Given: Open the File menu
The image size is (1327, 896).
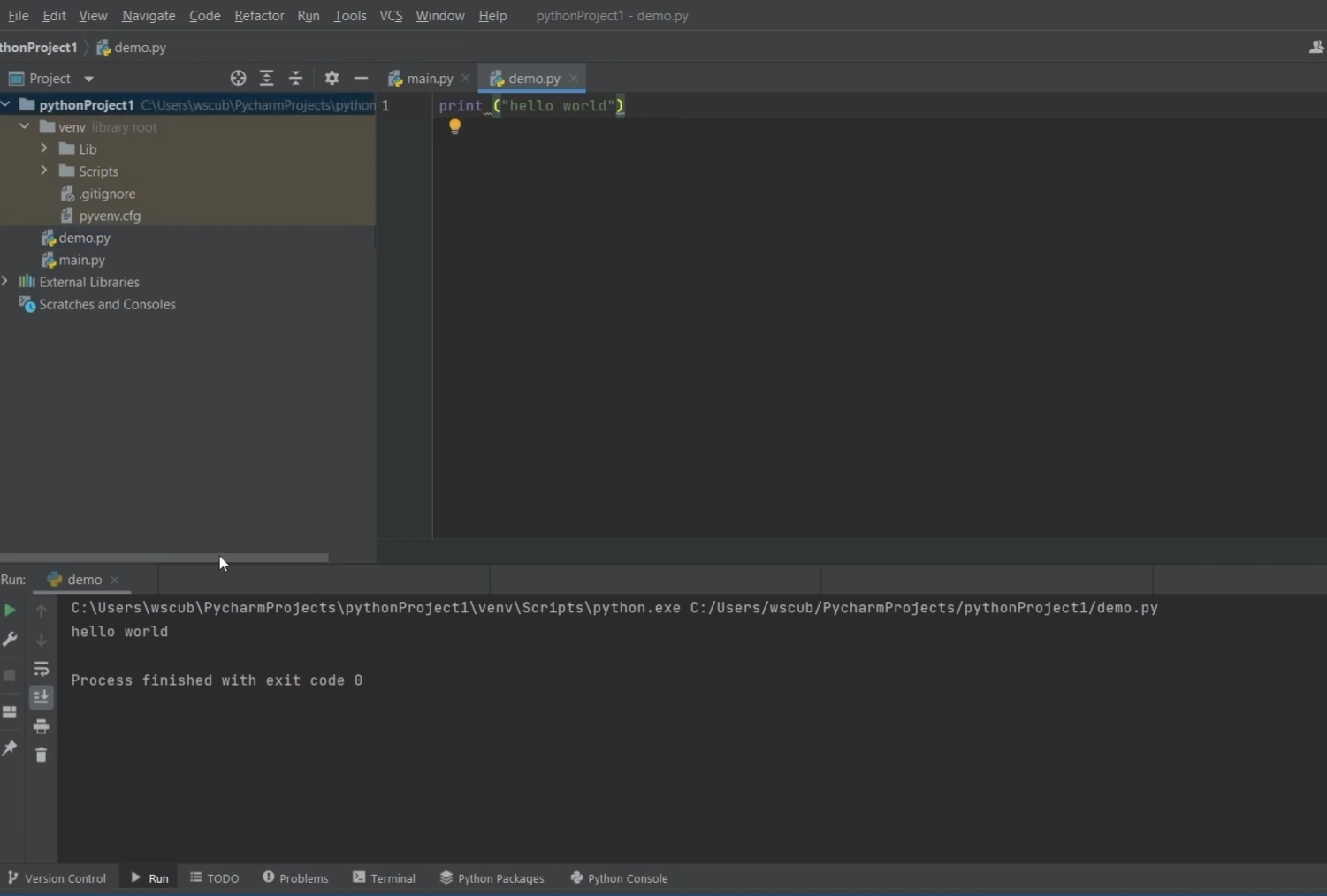Looking at the screenshot, I should [18, 16].
